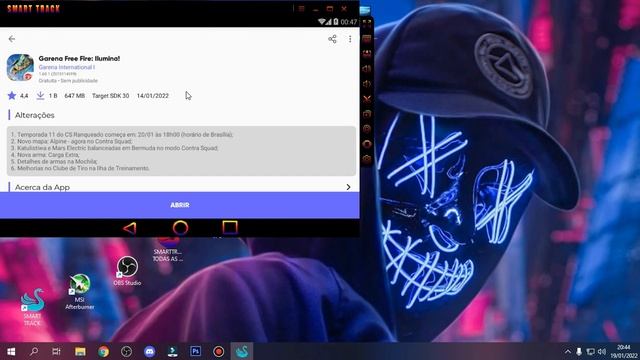Viewport: 640px width, 360px height.
Task: Click the system tray volume icon
Action: pos(602,351)
